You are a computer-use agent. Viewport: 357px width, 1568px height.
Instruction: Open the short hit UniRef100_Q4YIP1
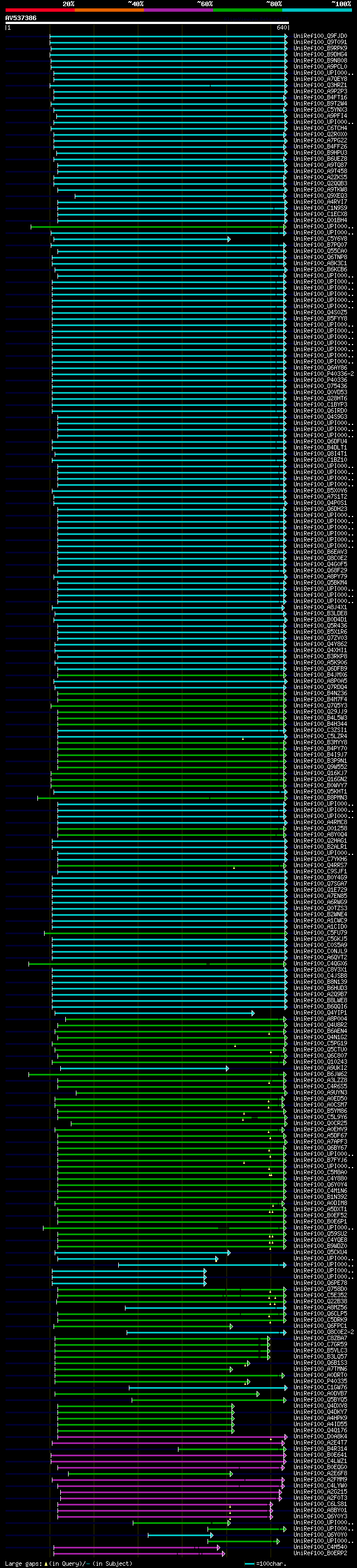pyautogui.click(x=321, y=1012)
